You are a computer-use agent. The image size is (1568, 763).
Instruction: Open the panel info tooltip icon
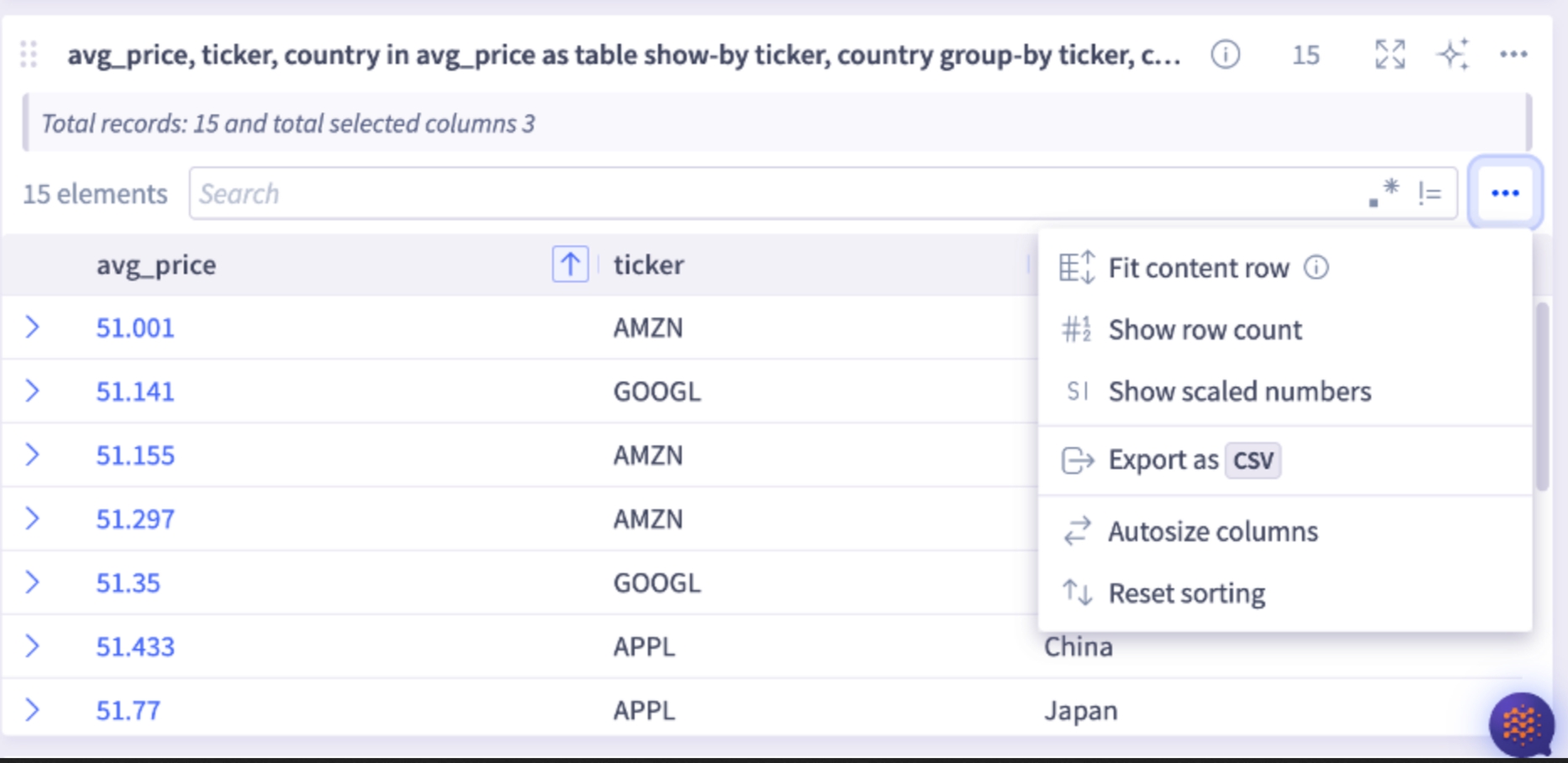tap(1226, 55)
